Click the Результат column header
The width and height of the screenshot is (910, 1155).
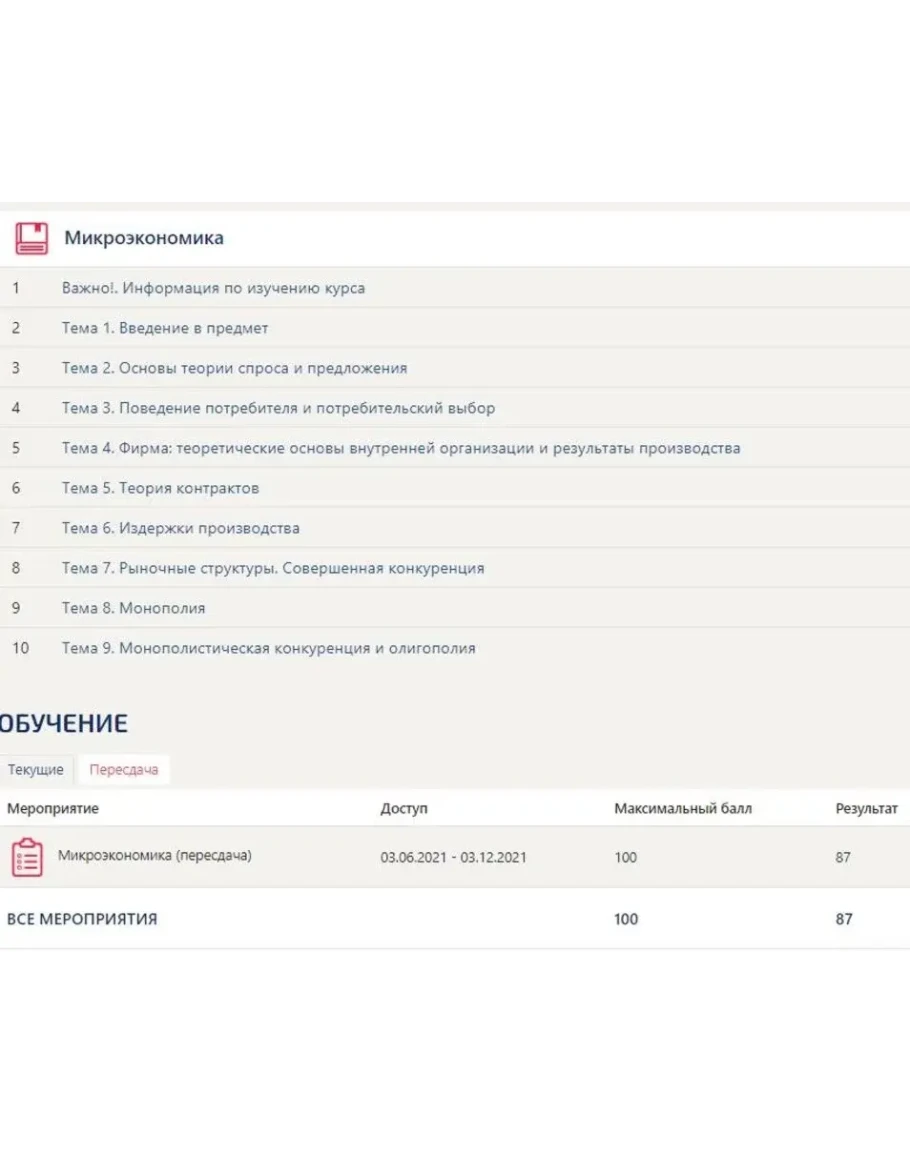click(866, 808)
